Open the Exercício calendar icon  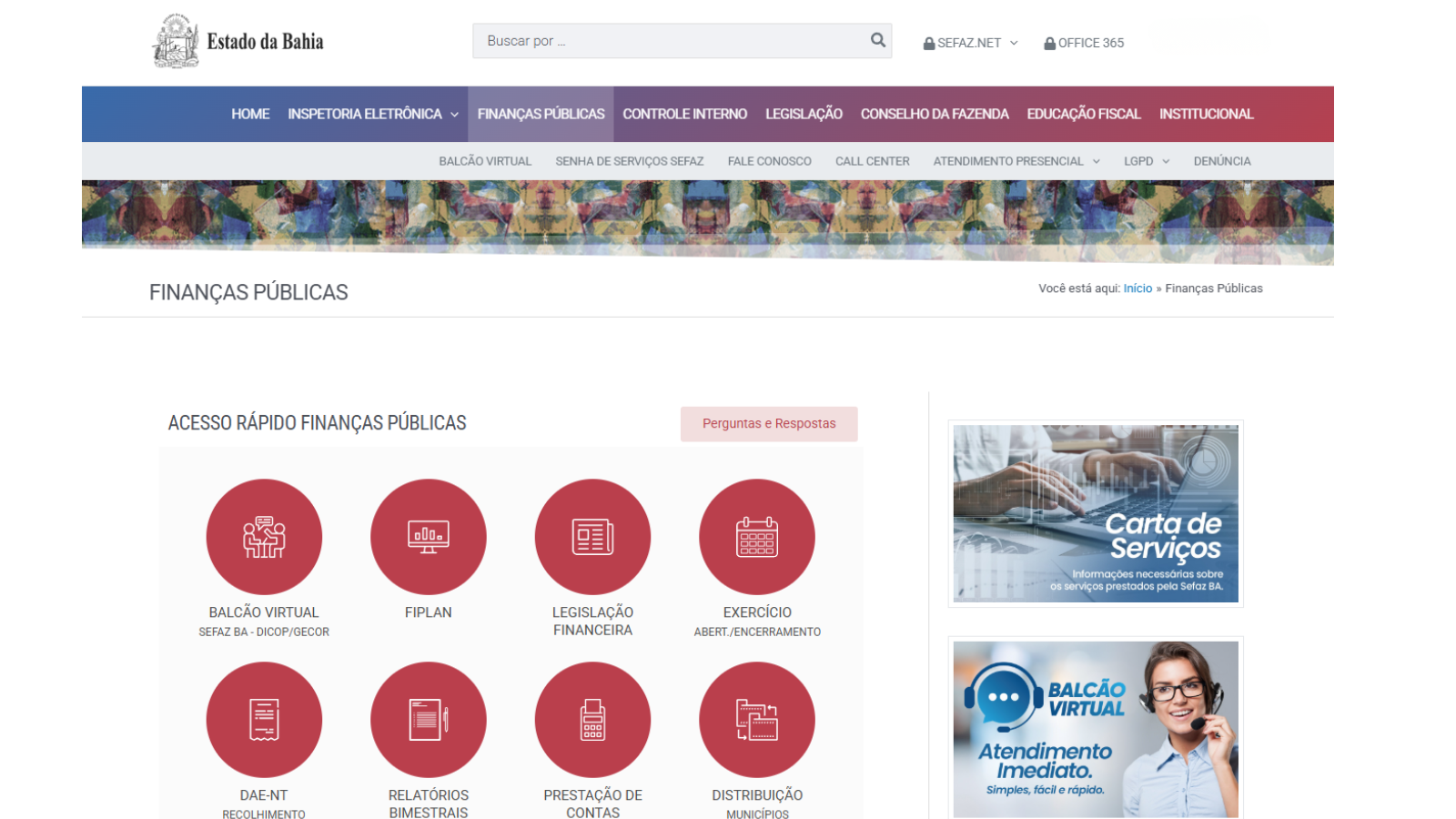coord(757,537)
